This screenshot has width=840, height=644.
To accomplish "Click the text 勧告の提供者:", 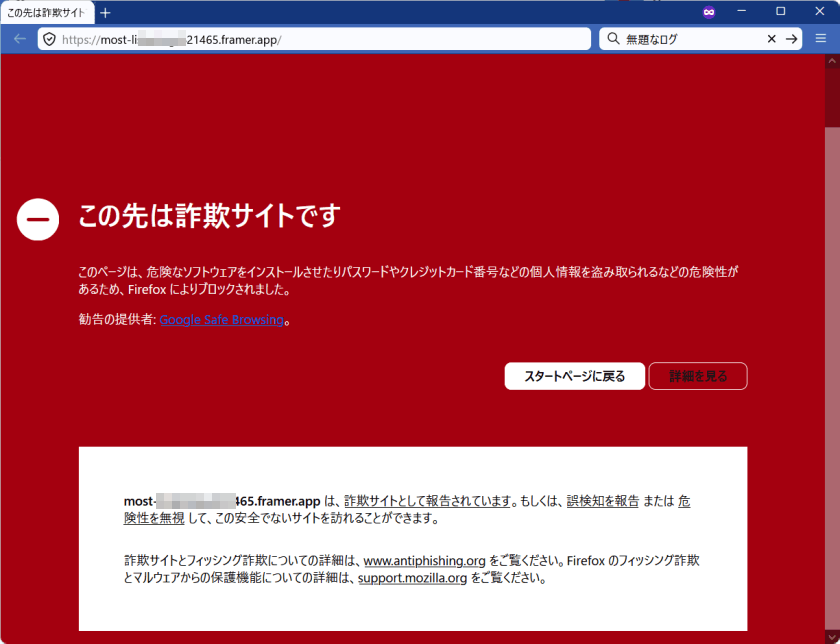I will click(x=117, y=319).
